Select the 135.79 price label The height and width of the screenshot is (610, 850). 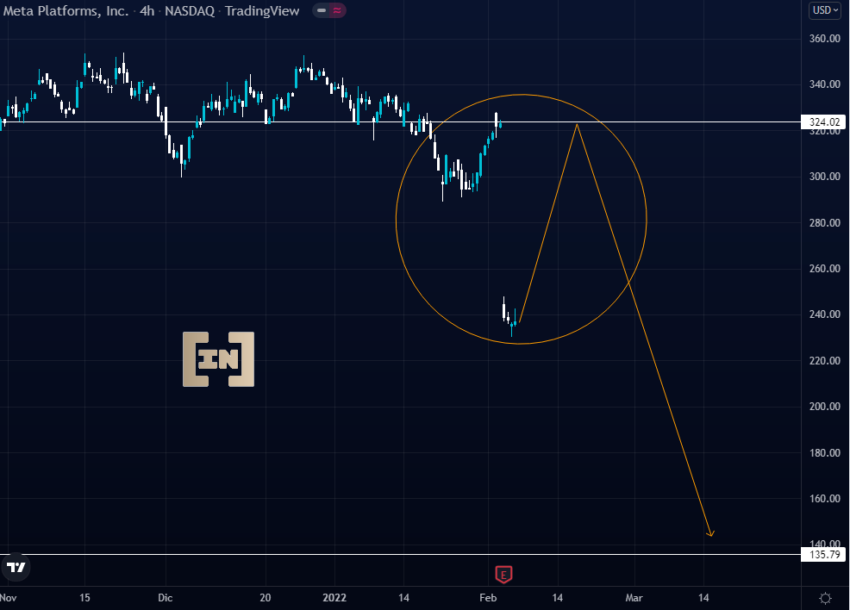[x=823, y=554]
